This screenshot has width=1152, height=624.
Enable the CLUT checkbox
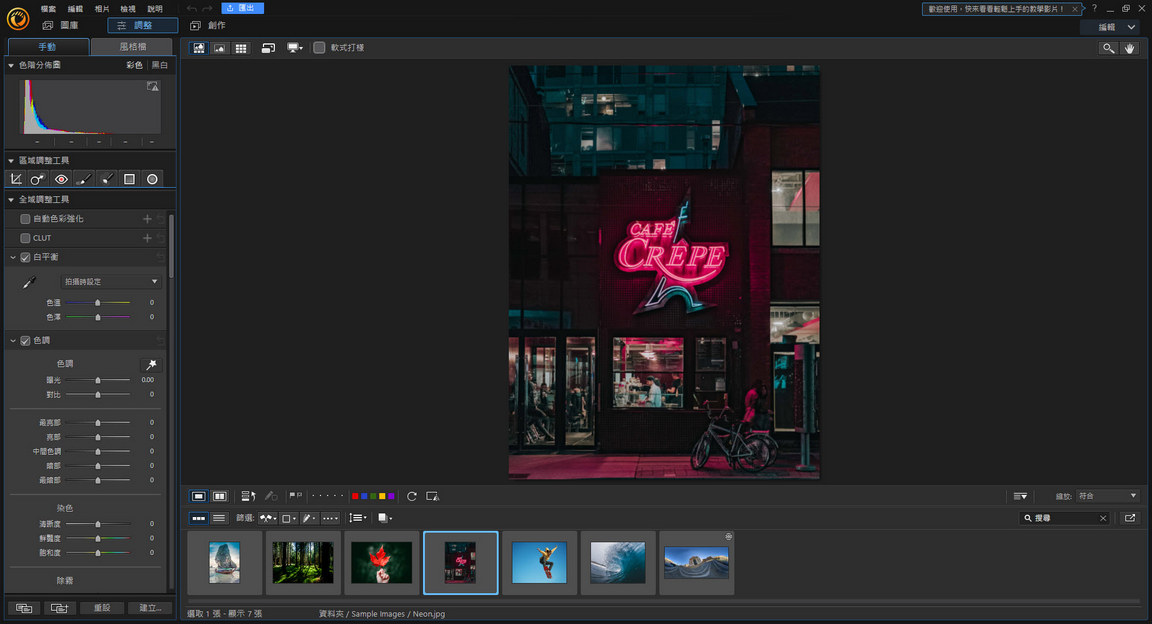(26, 238)
